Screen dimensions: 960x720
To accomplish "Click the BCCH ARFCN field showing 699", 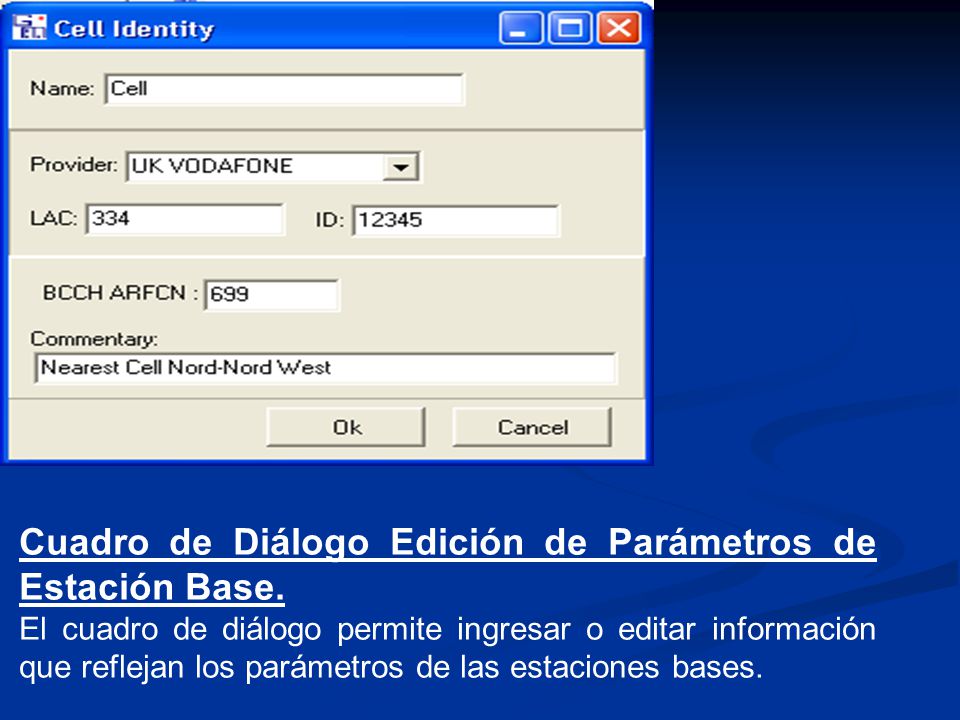I will click(x=271, y=295).
